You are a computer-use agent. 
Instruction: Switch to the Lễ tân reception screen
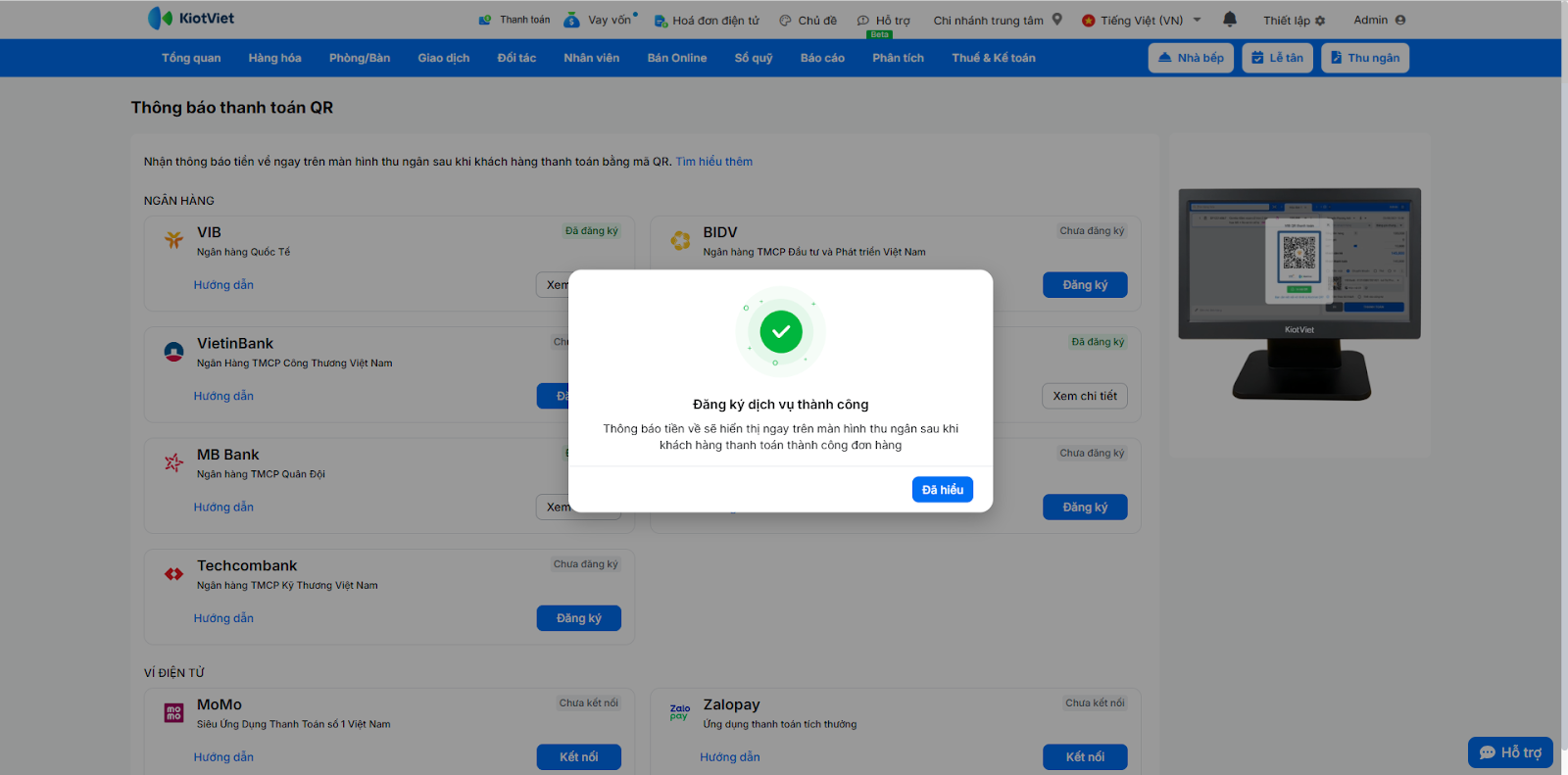pyautogui.click(x=1278, y=58)
